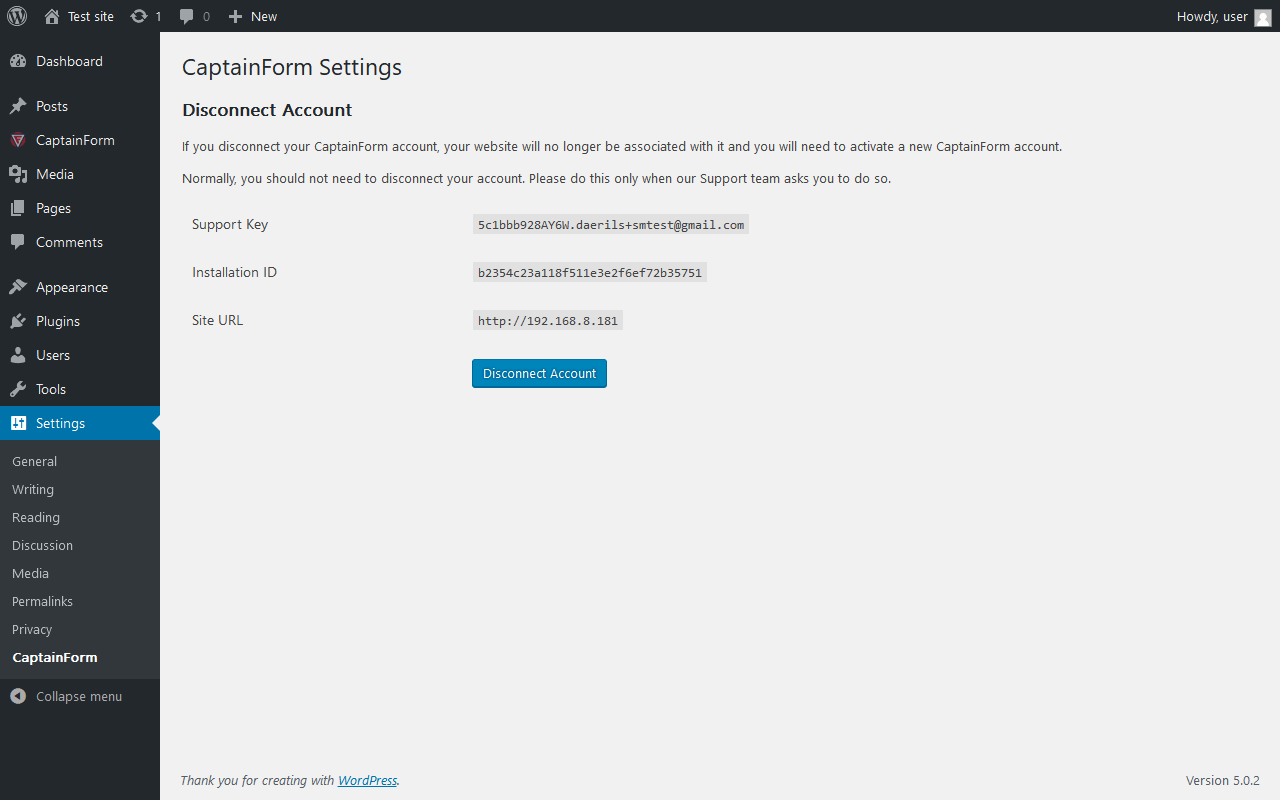Click the Pages sidebar icon
Image resolution: width=1280 pixels, height=800 pixels.
[x=18, y=208]
